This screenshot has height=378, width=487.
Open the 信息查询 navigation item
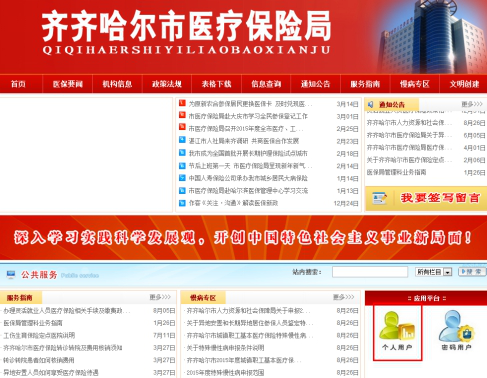266,84
